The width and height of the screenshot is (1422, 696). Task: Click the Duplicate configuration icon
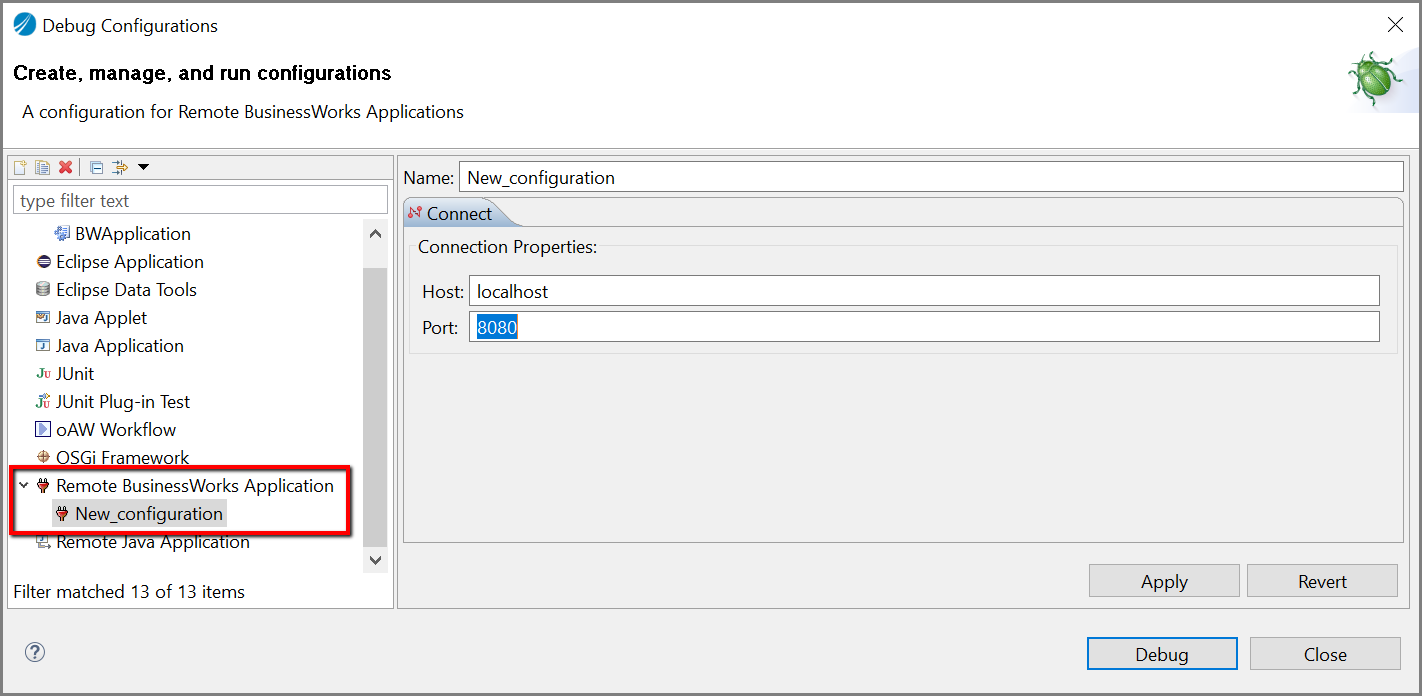42,168
